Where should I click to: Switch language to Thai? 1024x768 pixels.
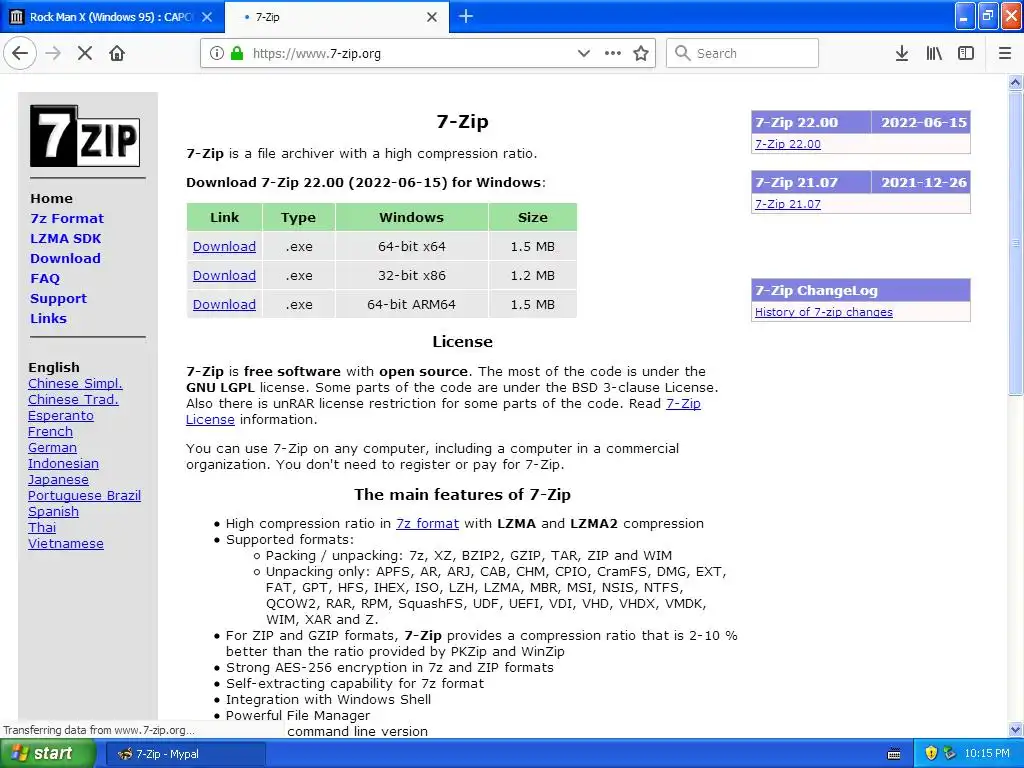coord(42,528)
